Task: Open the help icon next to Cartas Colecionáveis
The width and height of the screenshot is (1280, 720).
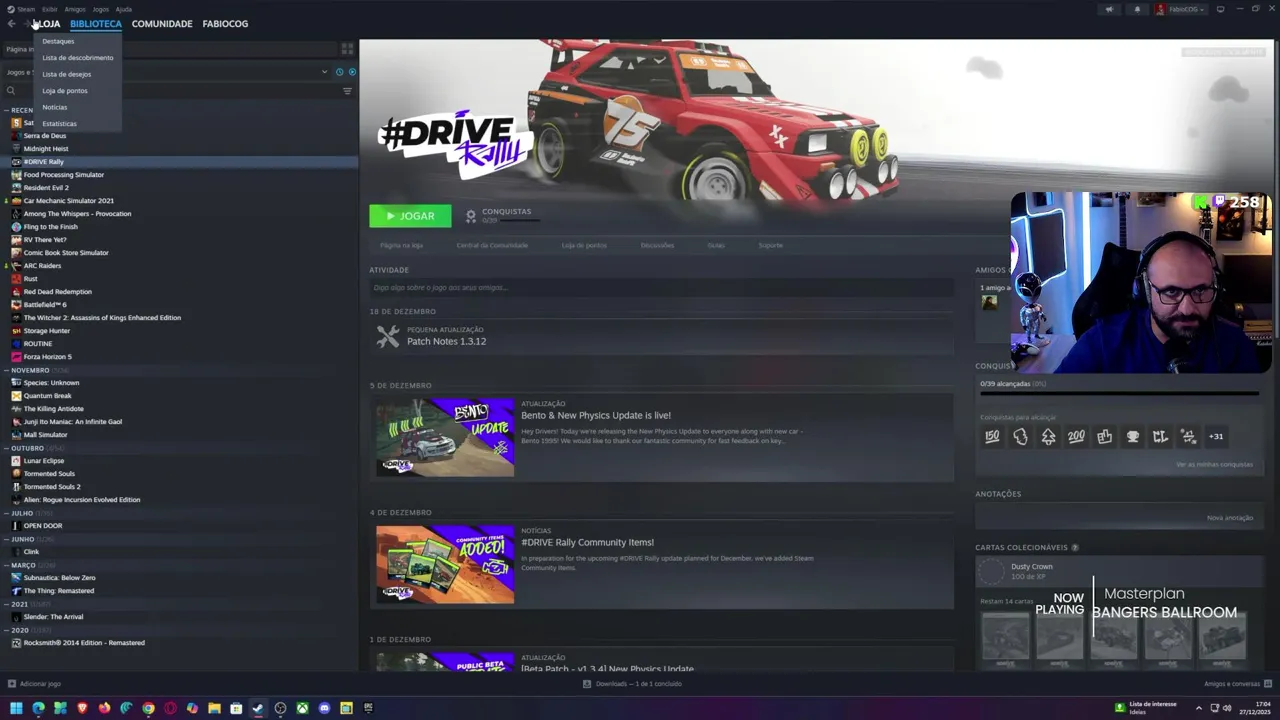Action: click(1075, 548)
